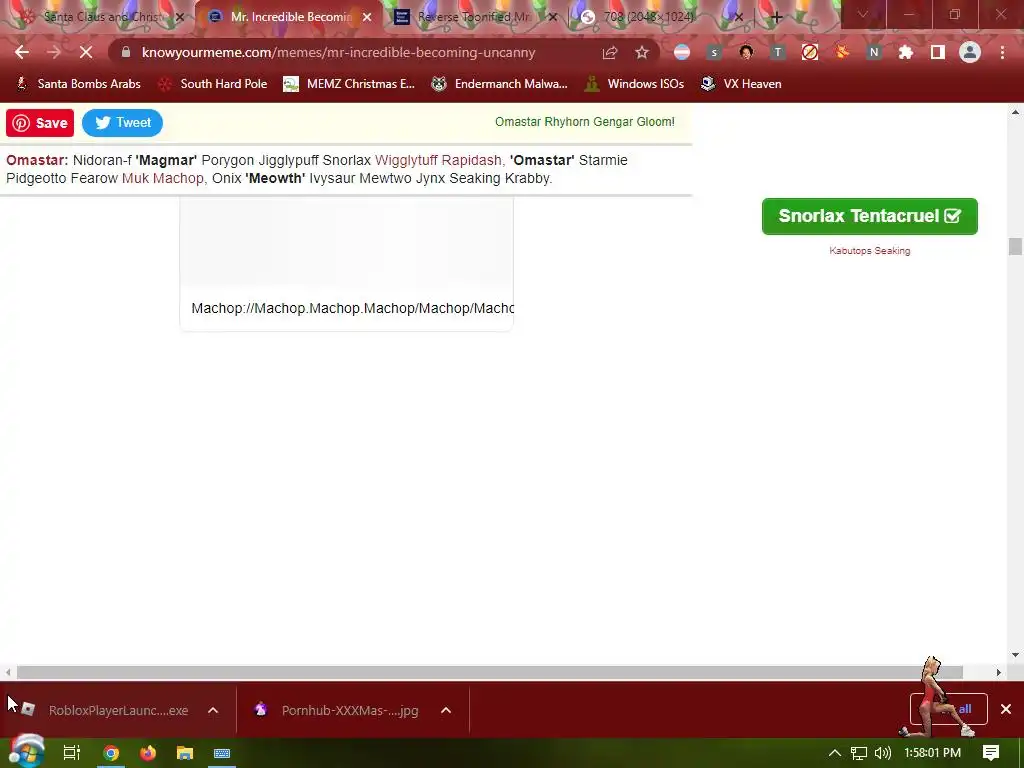Expand options for the .jpg download

446,710
